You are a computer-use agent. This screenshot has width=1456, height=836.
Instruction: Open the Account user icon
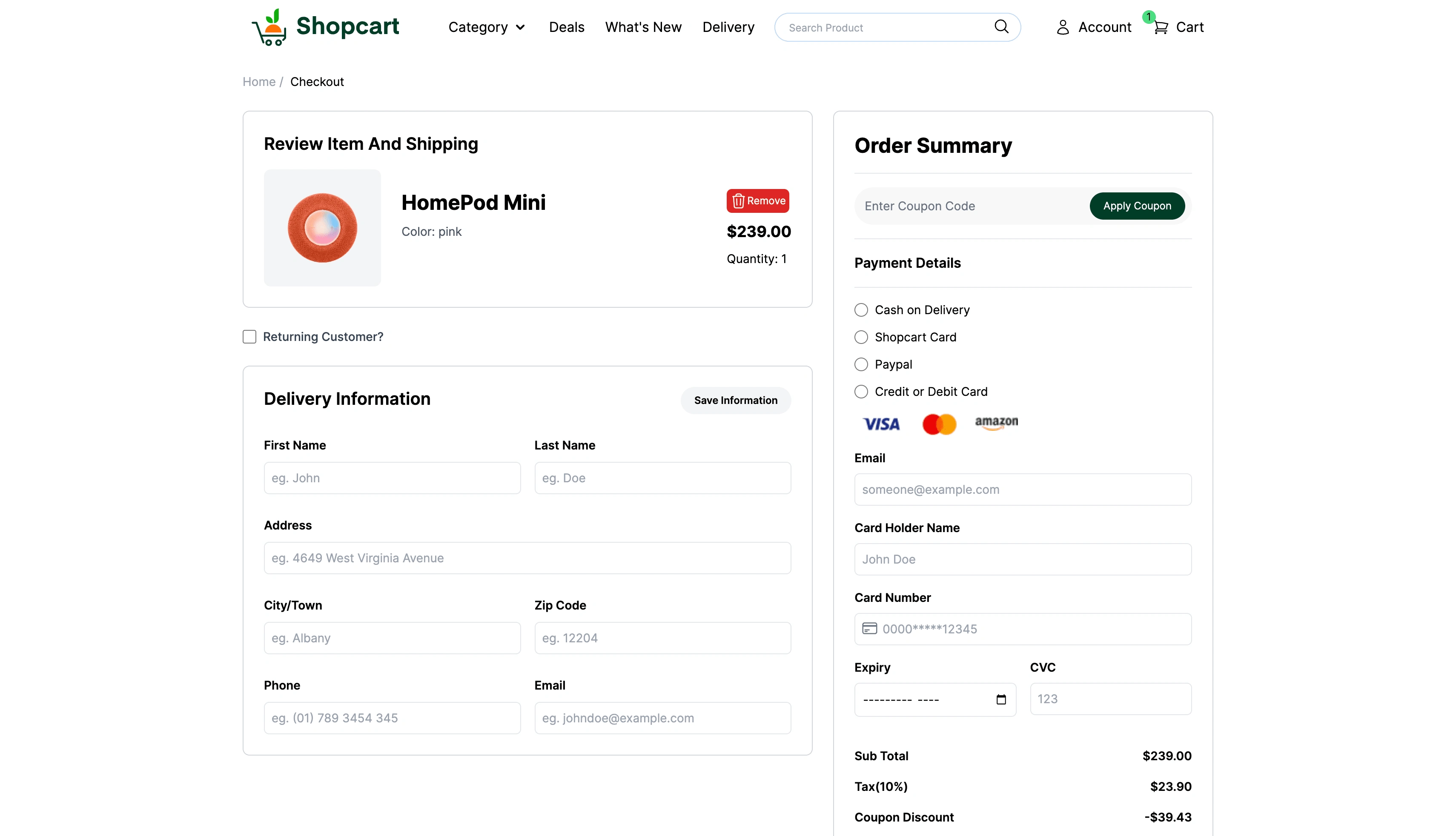[x=1063, y=27]
